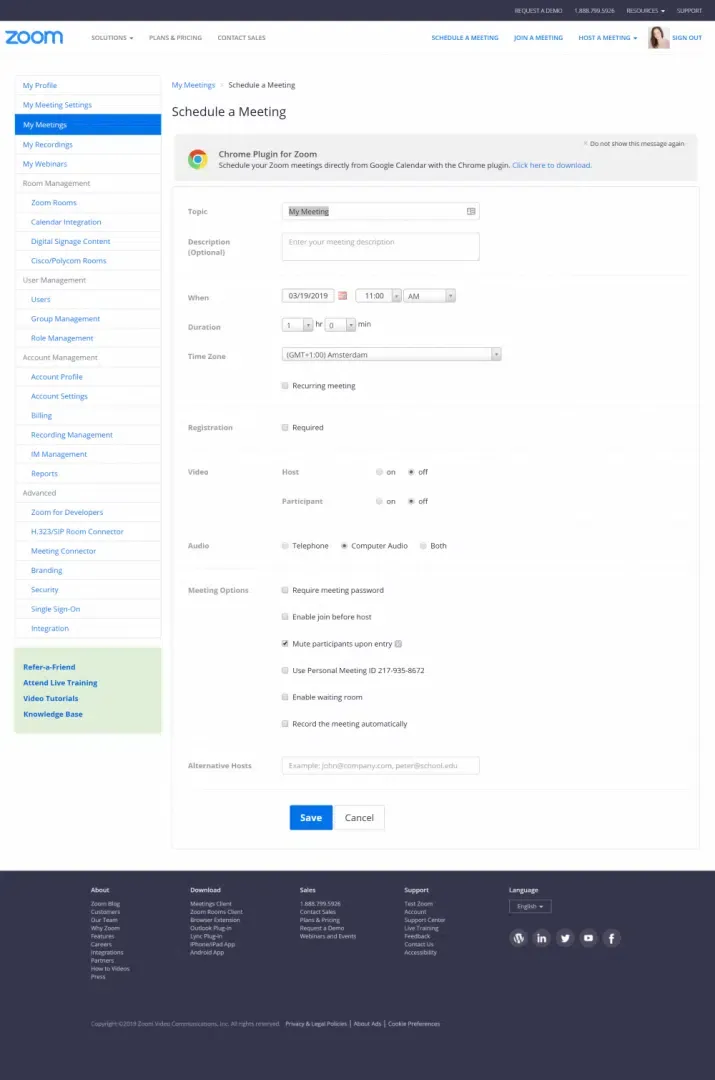Click the user profile avatar picture

[658, 38]
